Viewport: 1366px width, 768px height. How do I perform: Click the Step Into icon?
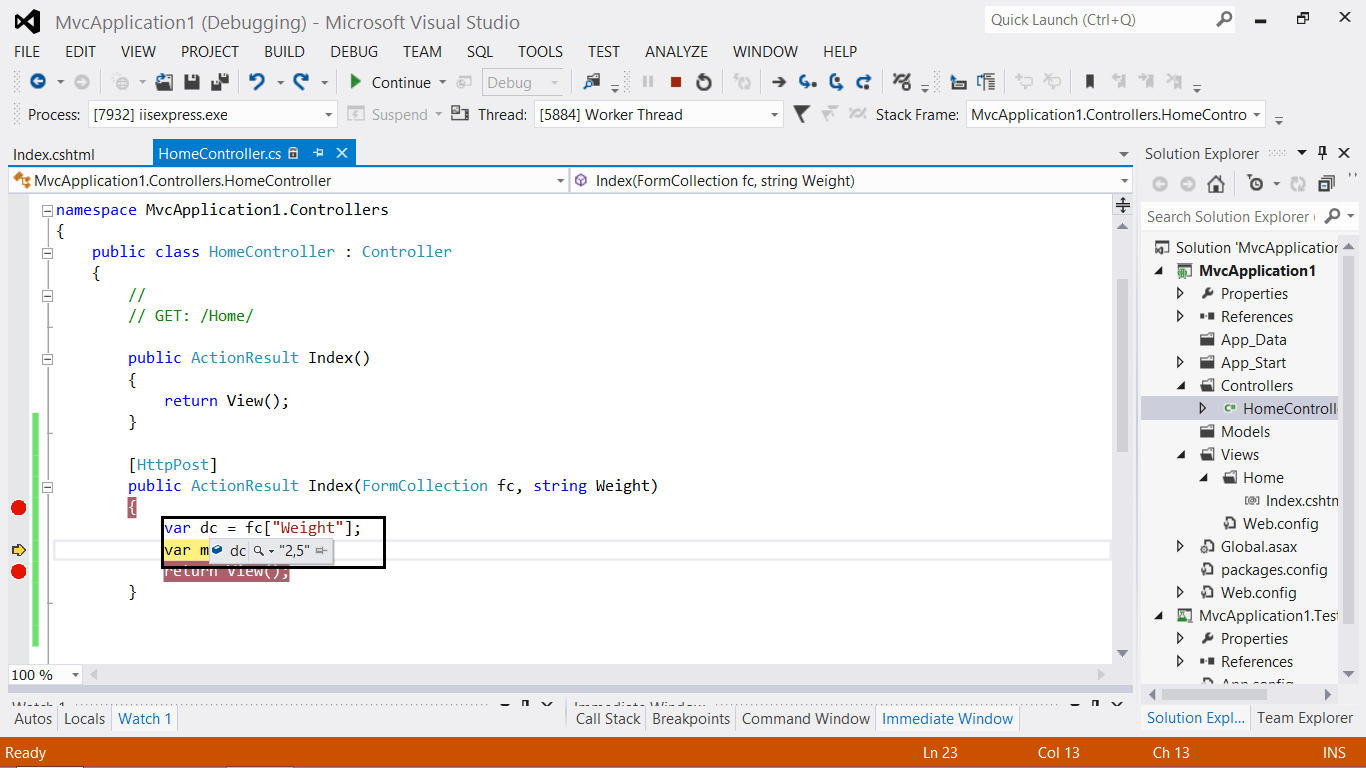tap(807, 82)
